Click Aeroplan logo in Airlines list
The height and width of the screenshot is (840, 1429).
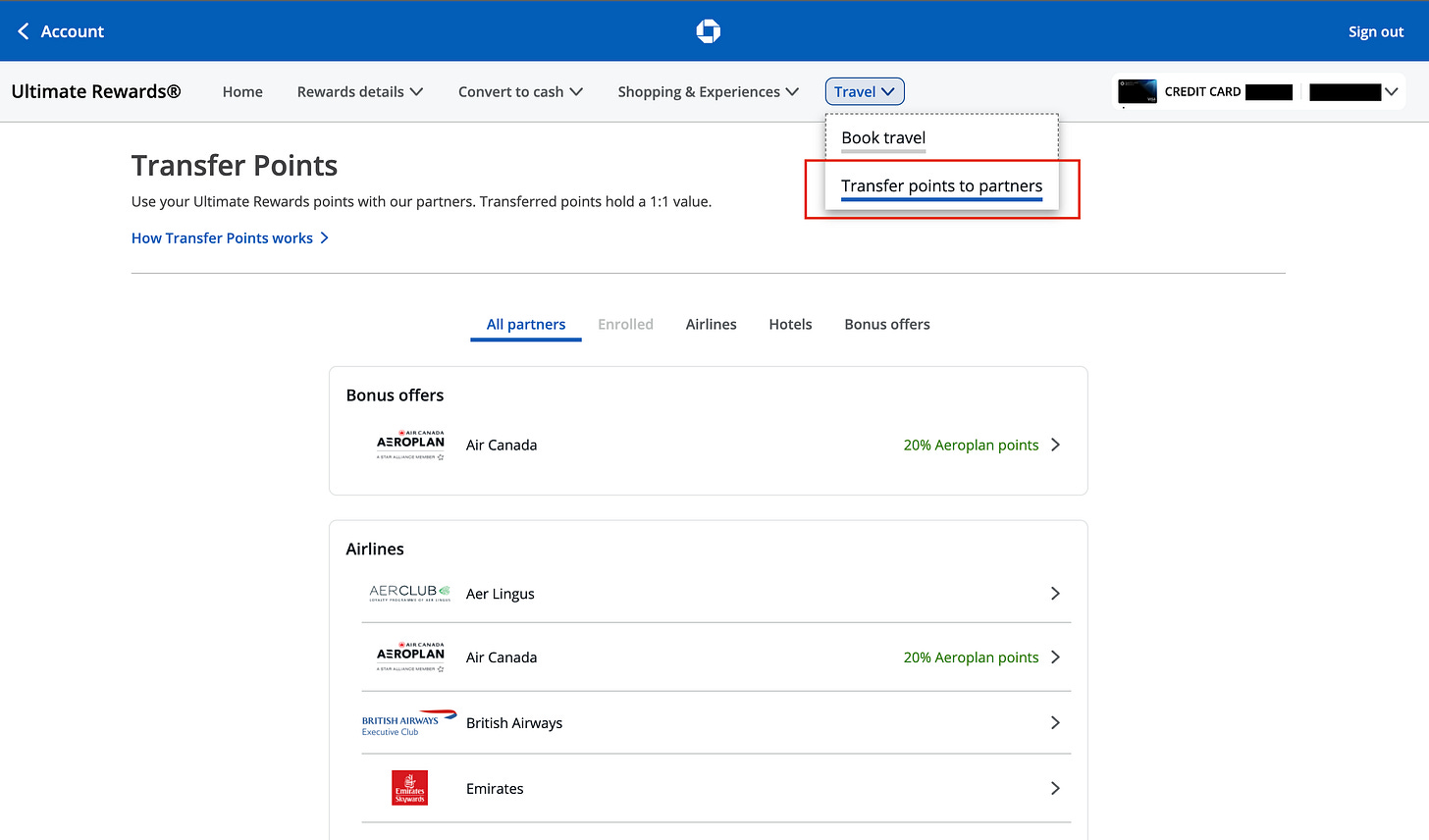pos(410,657)
